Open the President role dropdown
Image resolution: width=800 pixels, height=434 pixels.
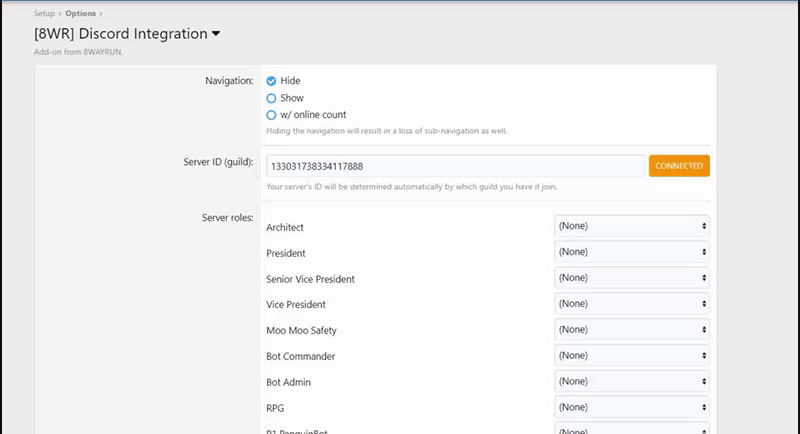click(632, 252)
